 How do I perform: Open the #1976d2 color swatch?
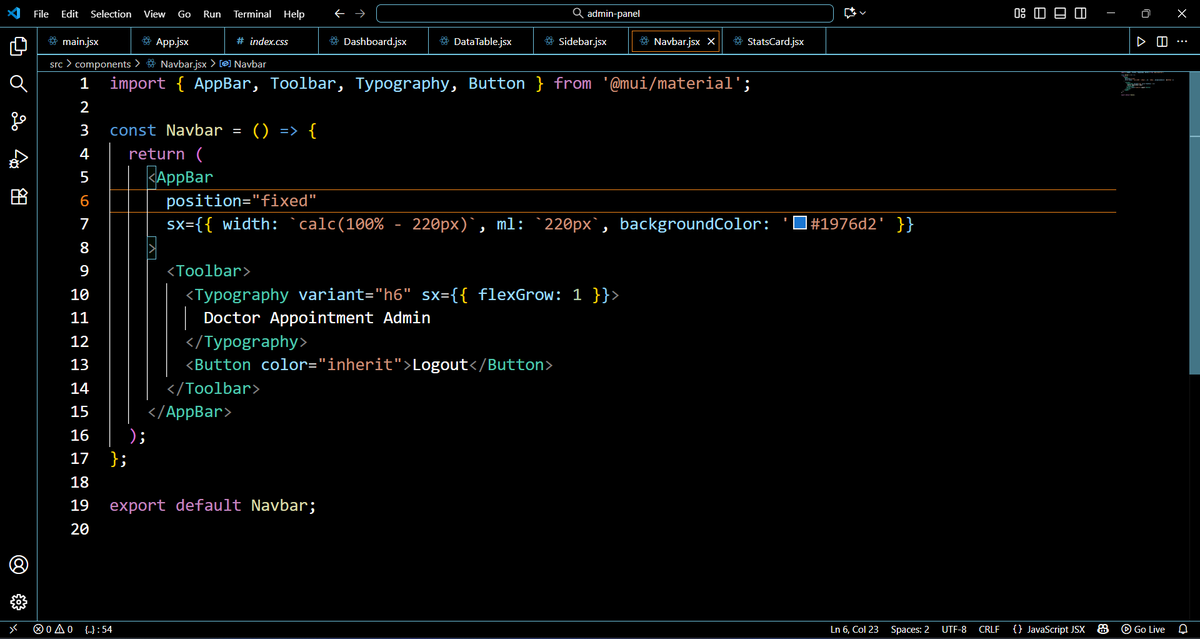tap(800, 224)
